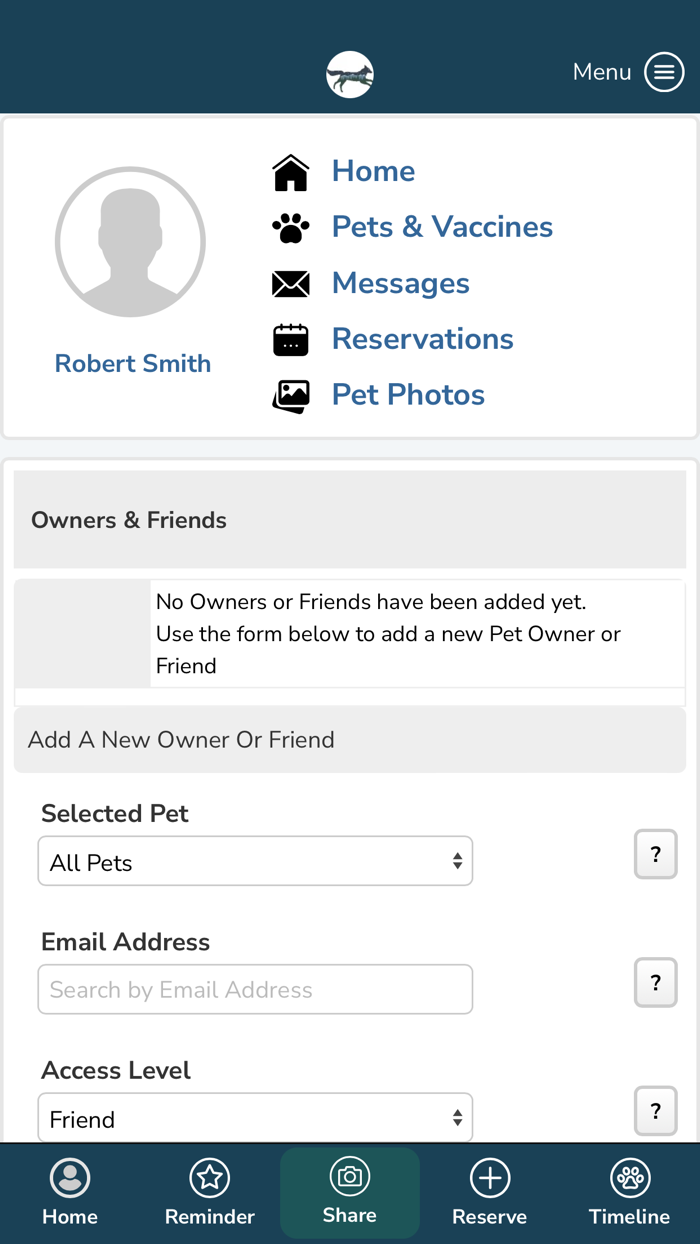Screen dimensions: 700x1244
Task: Click the paw icon for Pets & Vaccines
Action: pyautogui.click(x=290, y=227)
